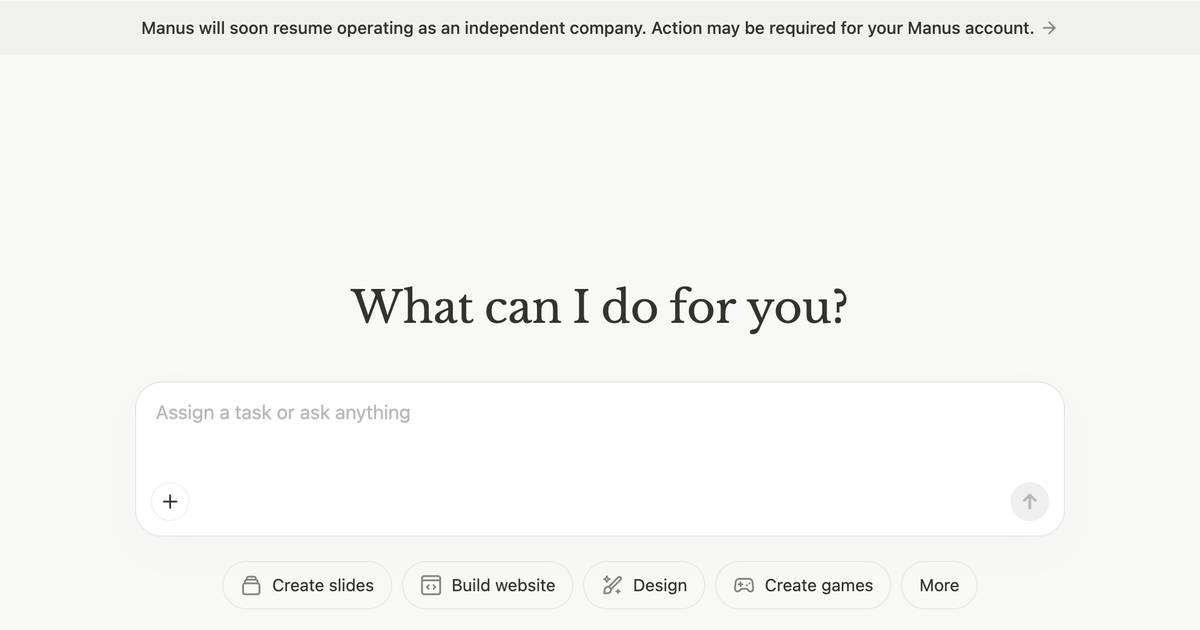Click the gamepad icon on Create games
This screenshot has width=1200, height=630.
pos(744,585)
